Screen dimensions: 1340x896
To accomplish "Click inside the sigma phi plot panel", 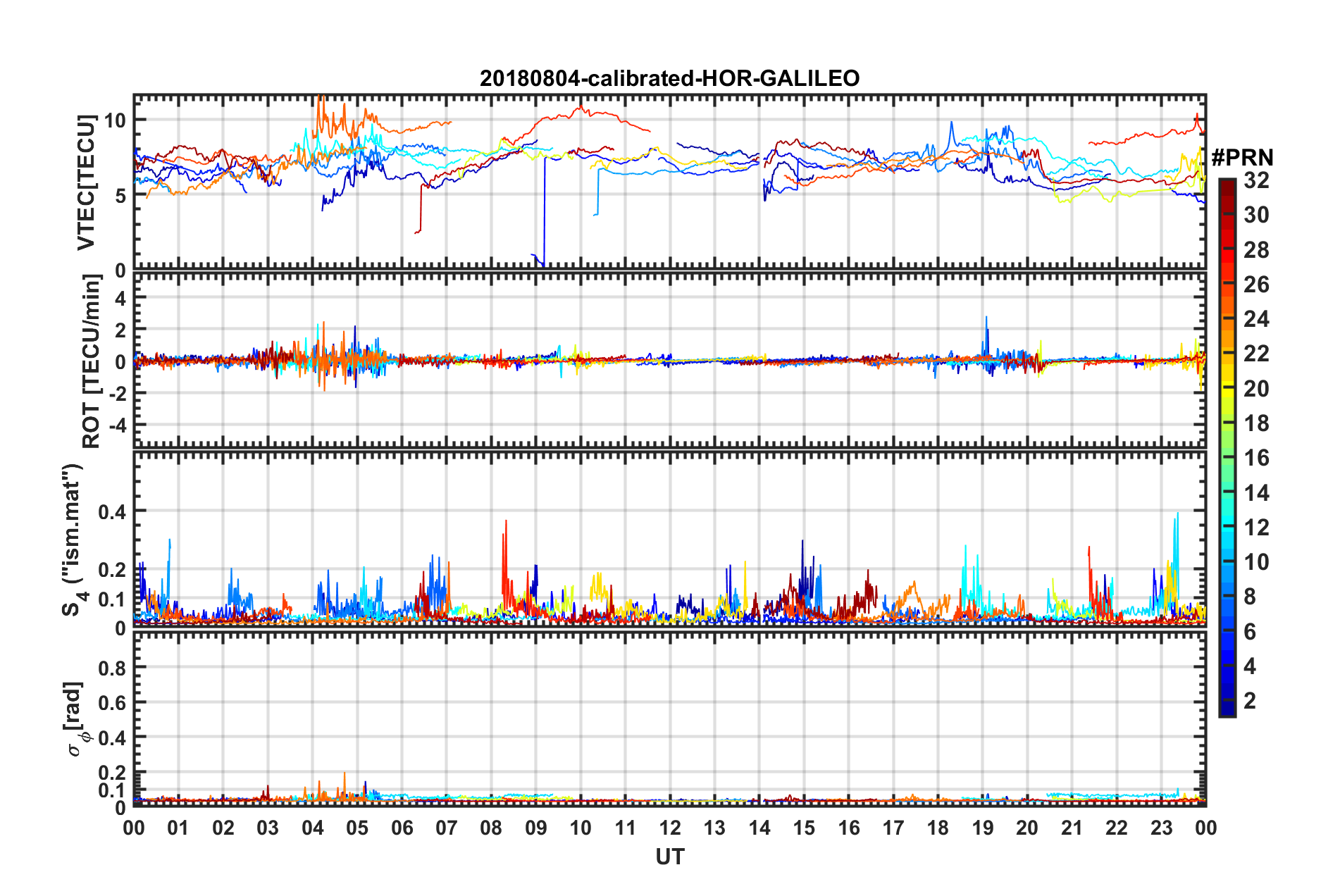I will 670,718.
